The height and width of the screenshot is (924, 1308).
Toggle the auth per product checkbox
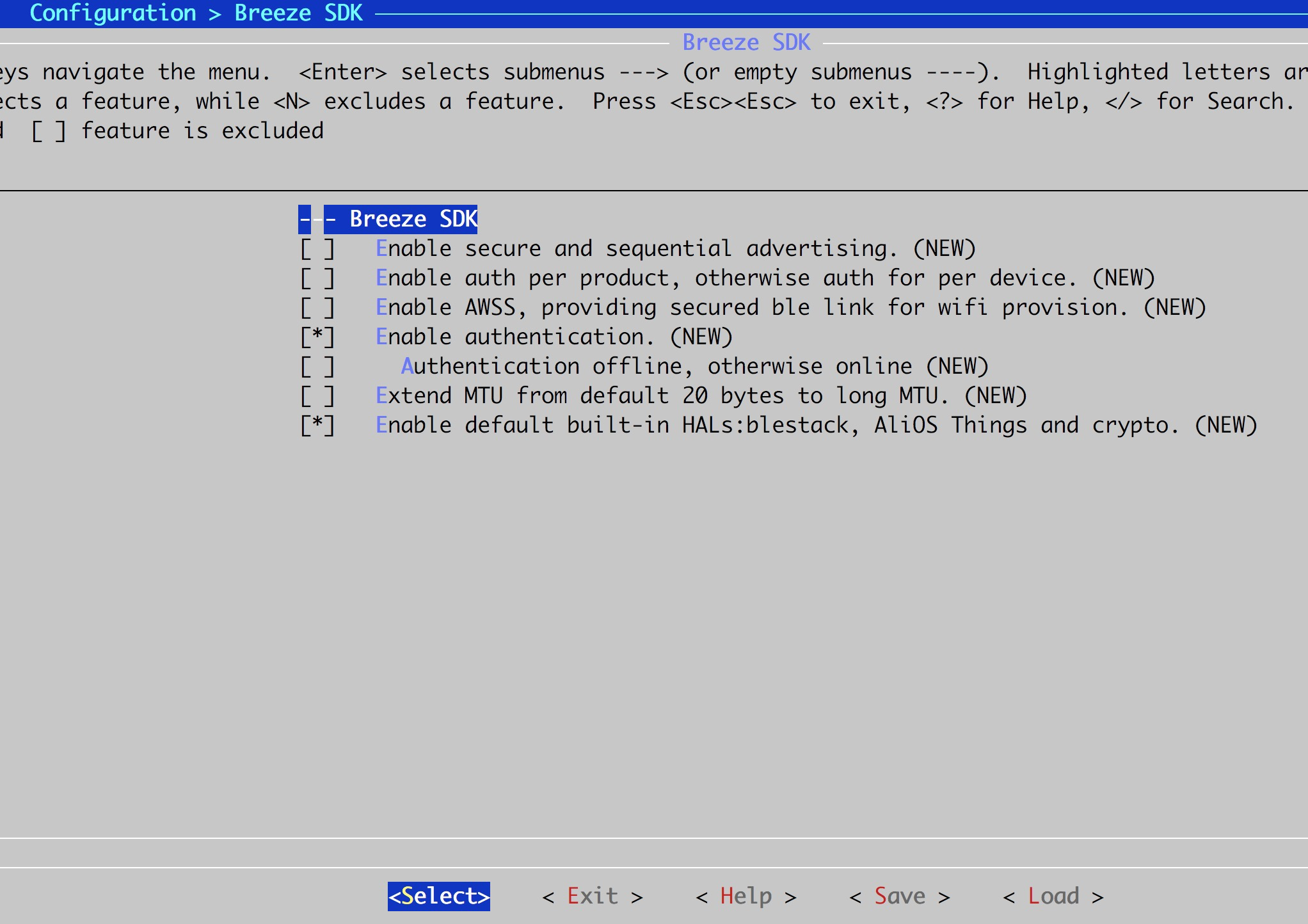point(317,278)
